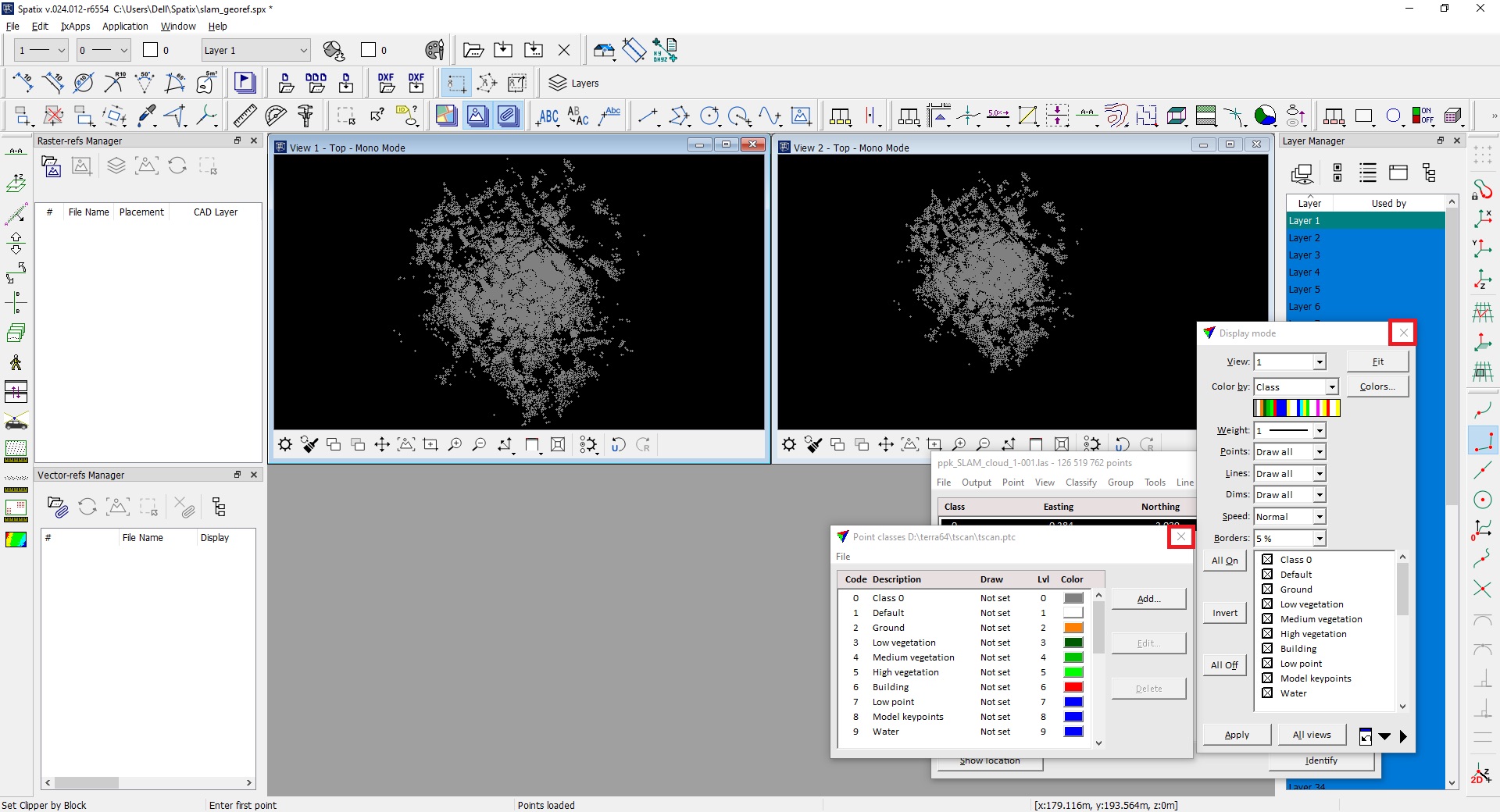The width and height of the screenshot is (1500, 812).
Task: Select the DXF file open tool
Action: click(386, 83)
